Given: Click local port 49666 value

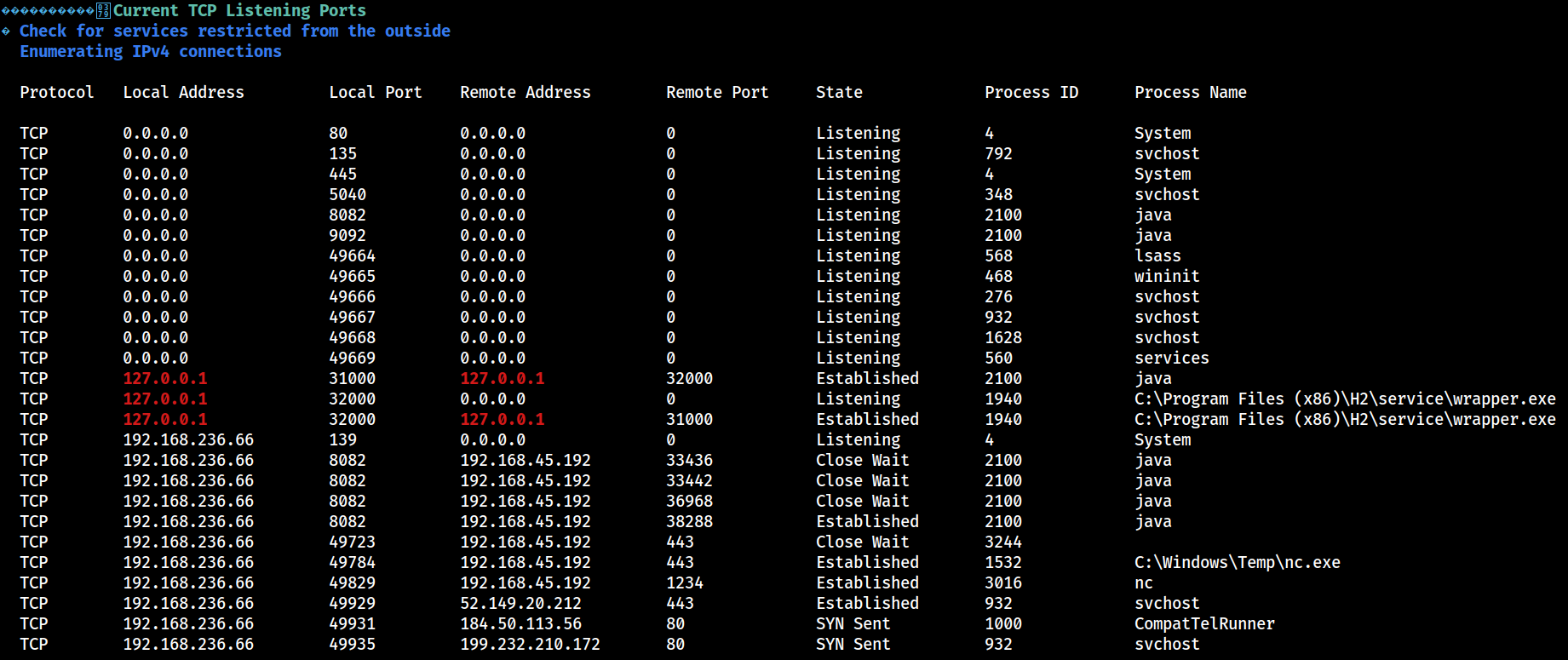Looking at the screenshot, I should (353, 296).
